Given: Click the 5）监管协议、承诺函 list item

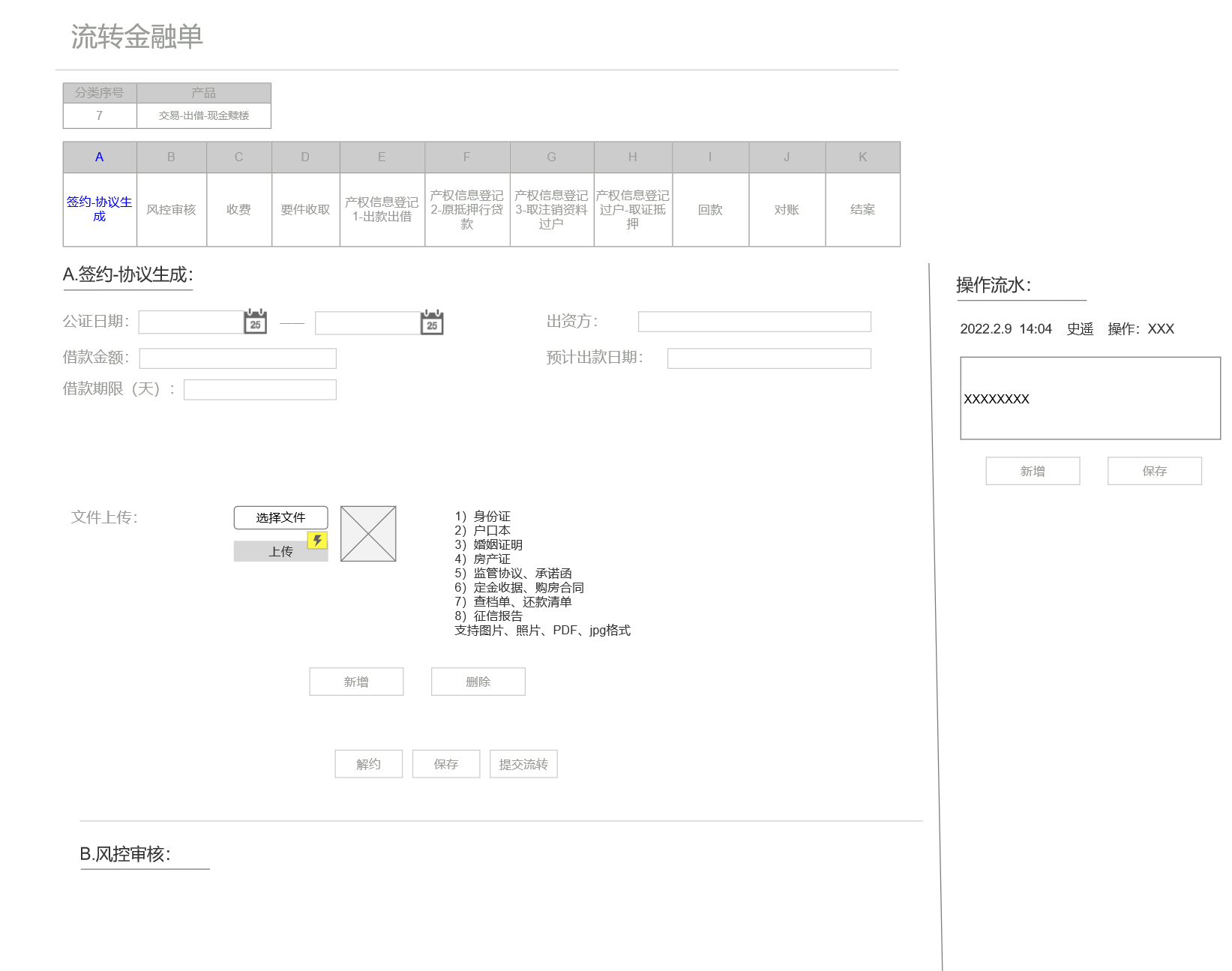Looking at the screenshot, I should click(x=513, y=574).
